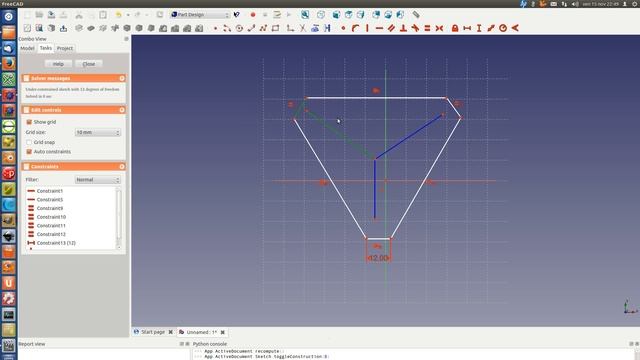Viewport: 640px width, 360px height.
Task: Collapse the Edit controls panel
Action: (122, 110)
